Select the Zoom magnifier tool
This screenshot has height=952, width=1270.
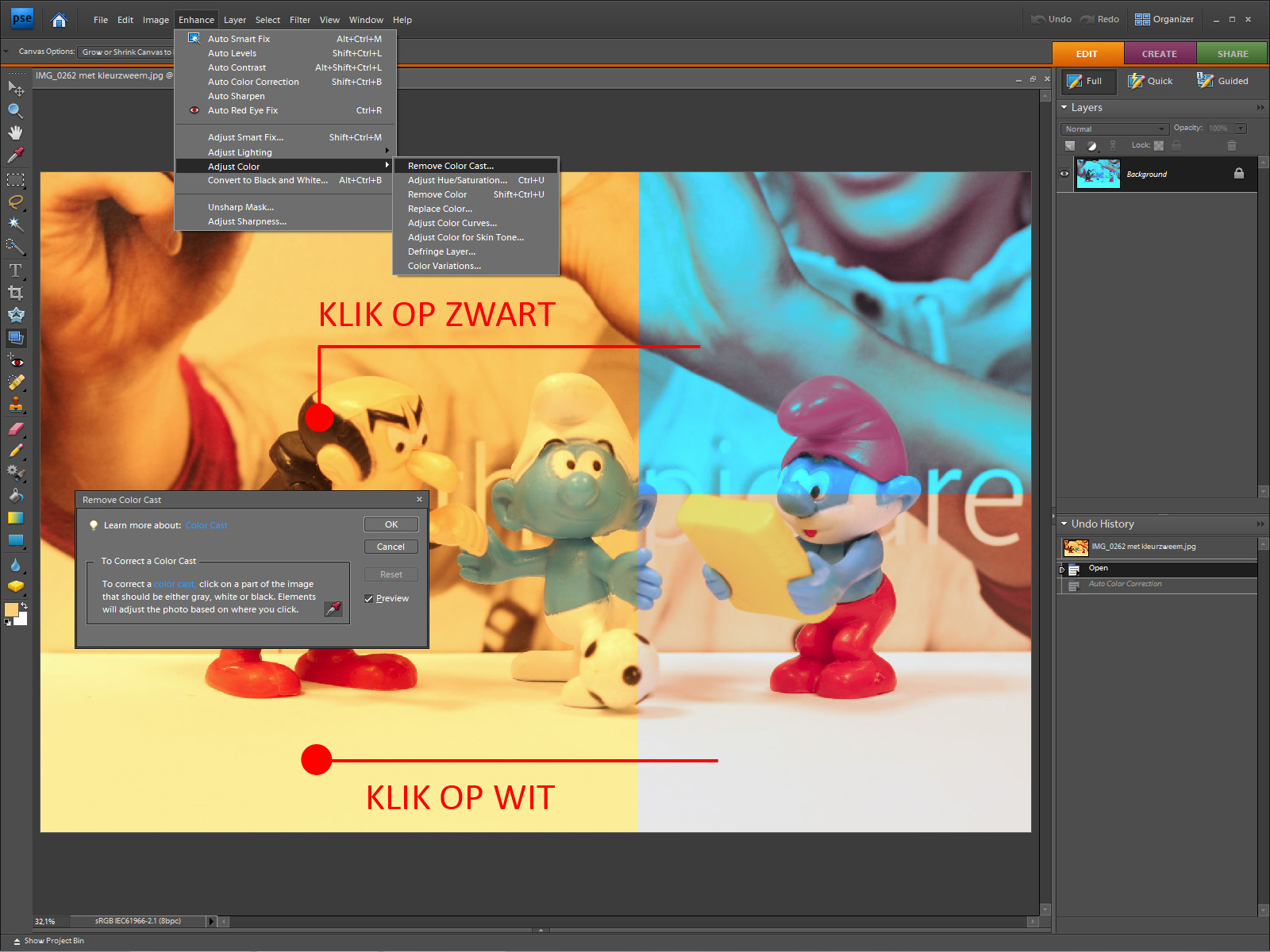(15, 110)
